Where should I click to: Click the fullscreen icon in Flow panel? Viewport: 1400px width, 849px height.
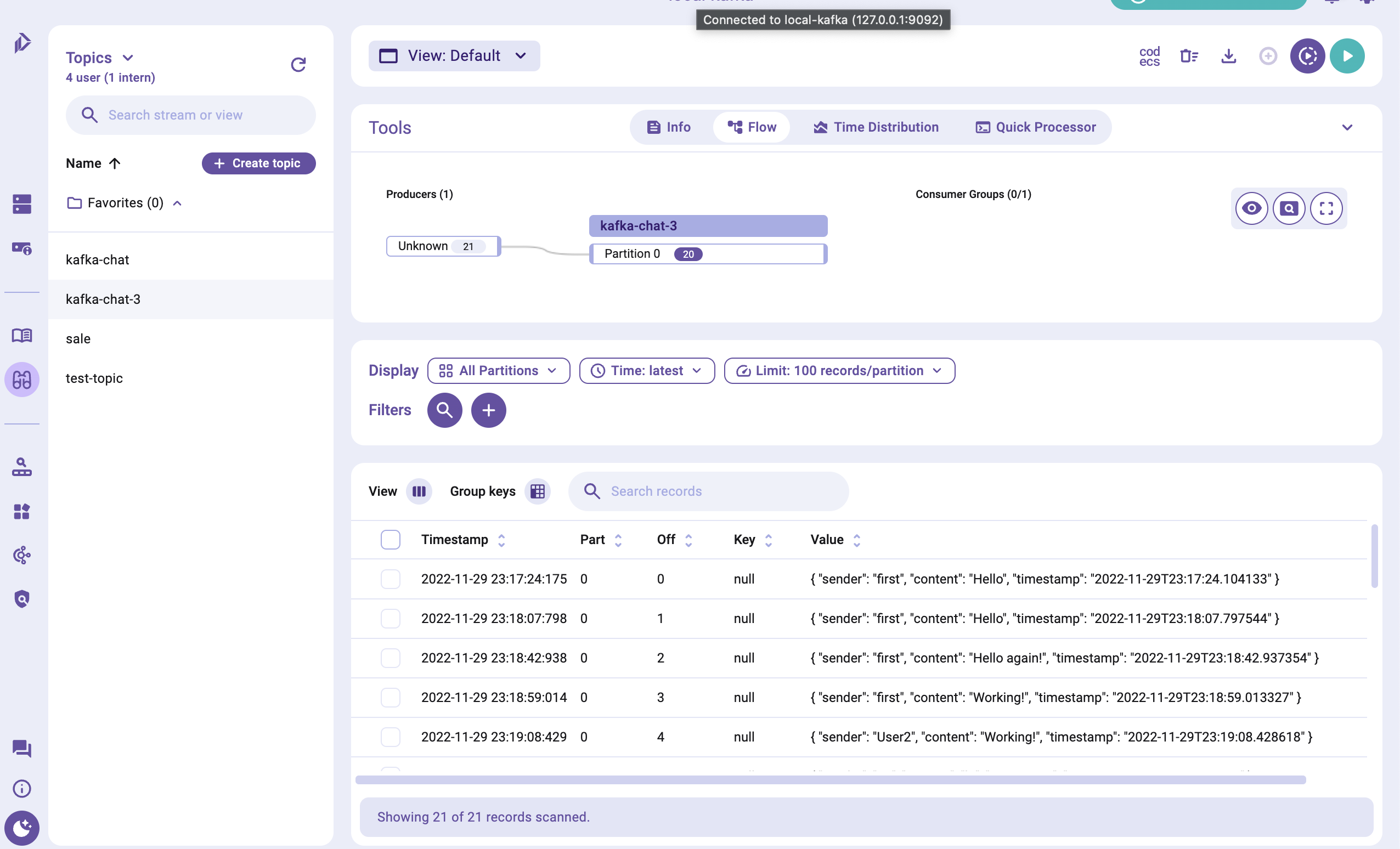(x=1326, y=208)
